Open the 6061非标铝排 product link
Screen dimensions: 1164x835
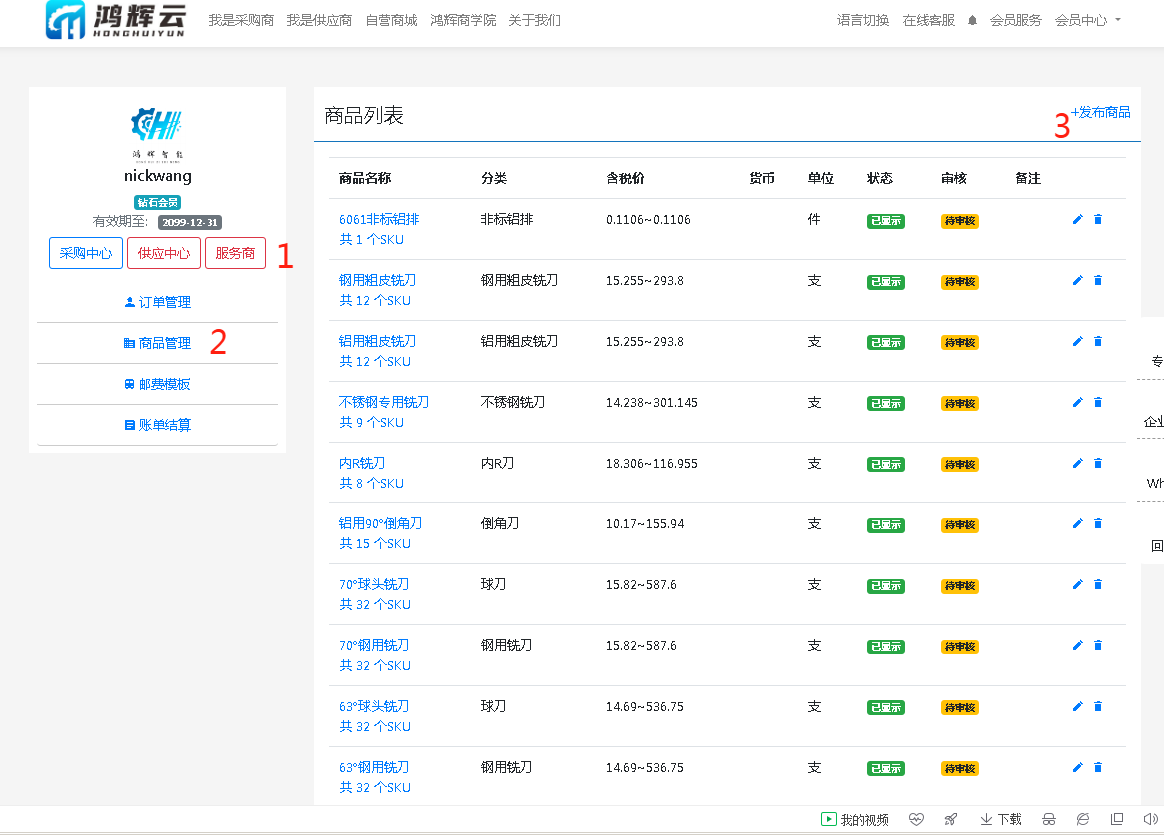click(x=379, y=219)
